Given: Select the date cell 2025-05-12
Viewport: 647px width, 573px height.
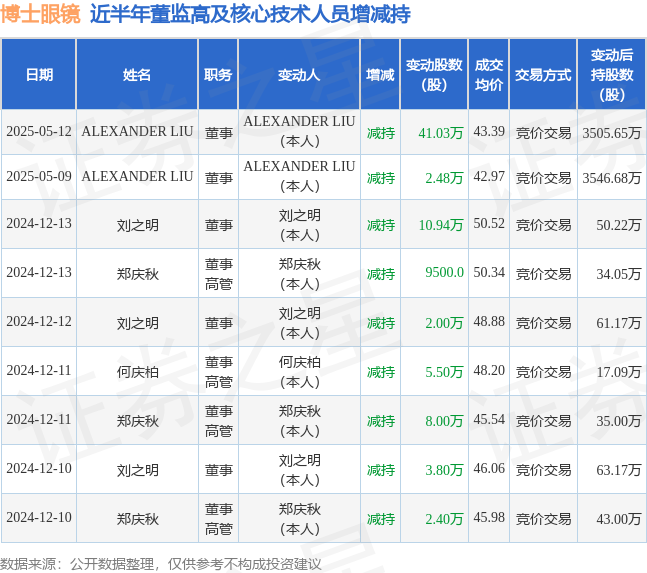Looking at the screenshot, I should click(x=39, y=132).
